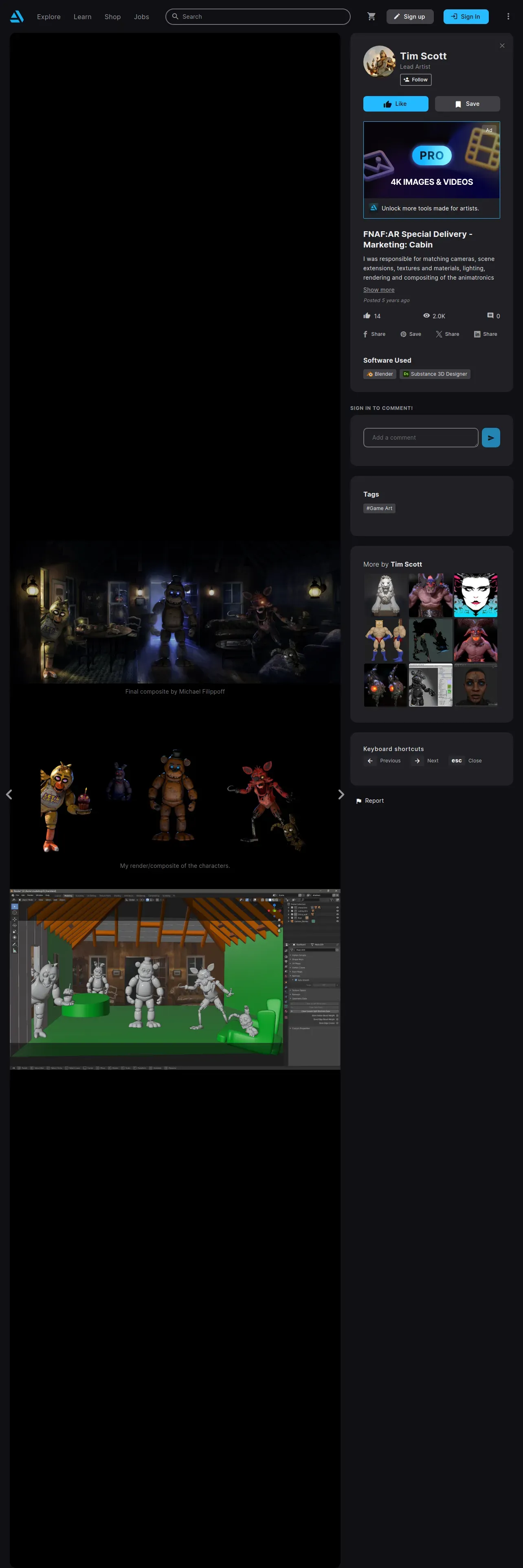
Task: Go to previous artwork using left chevron
Action: click(9, 794)
